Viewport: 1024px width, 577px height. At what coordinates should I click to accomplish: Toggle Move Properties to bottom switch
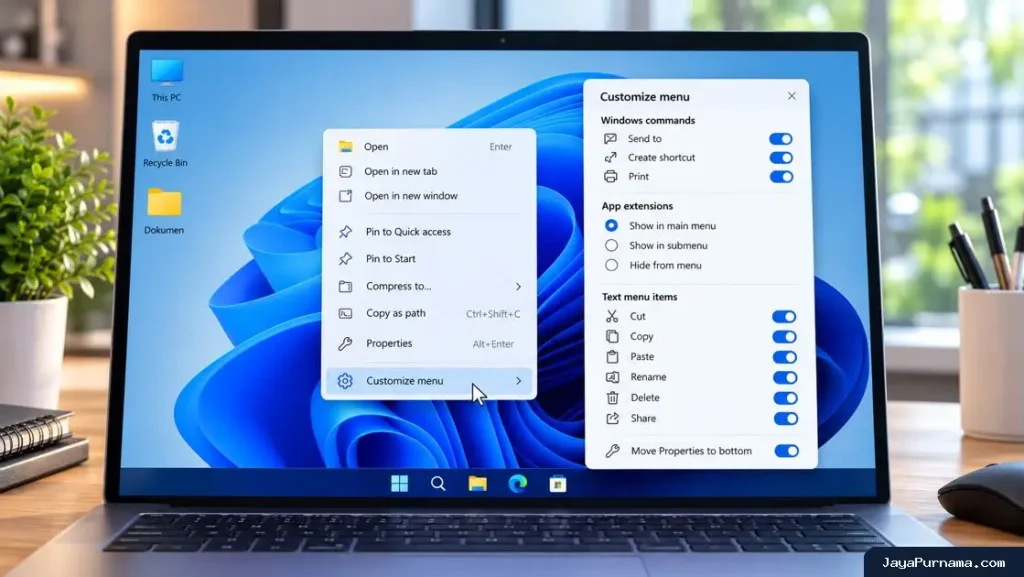[786, 451]
